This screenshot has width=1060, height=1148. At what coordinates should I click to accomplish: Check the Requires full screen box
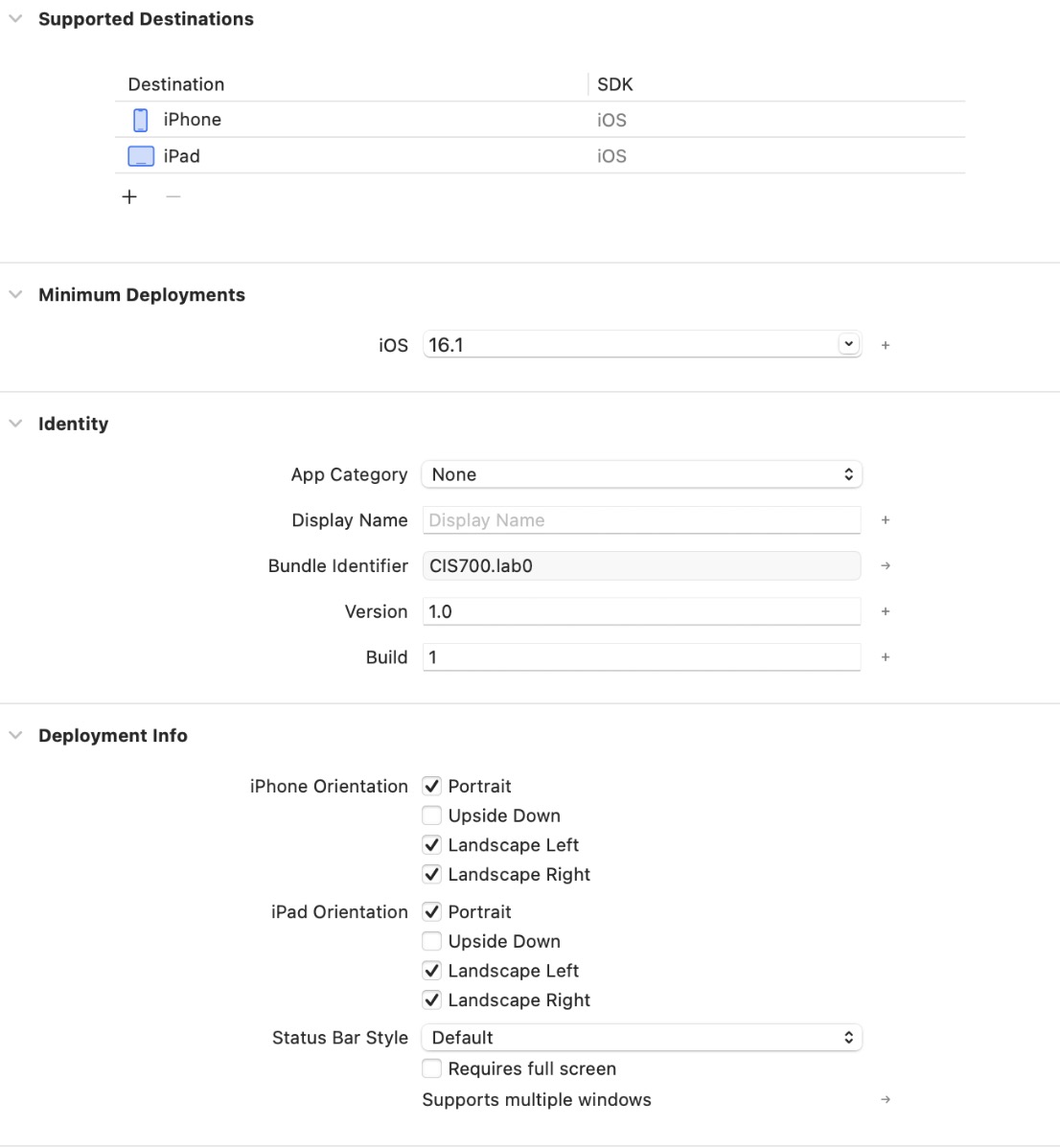pos(432,1068)
